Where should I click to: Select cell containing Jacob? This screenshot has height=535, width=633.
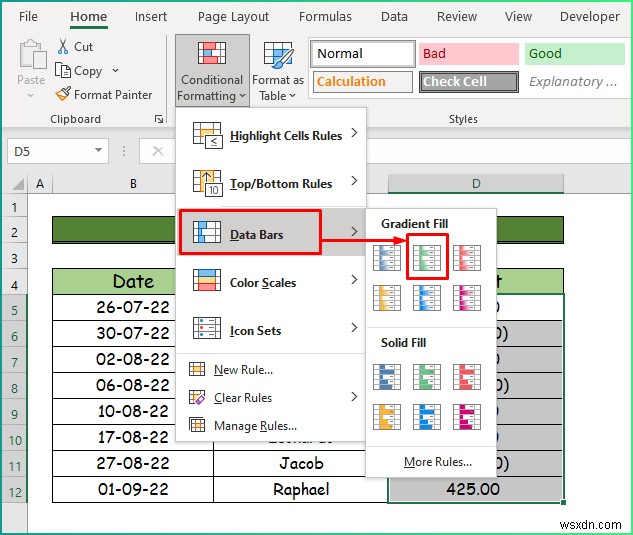point(300,464)
